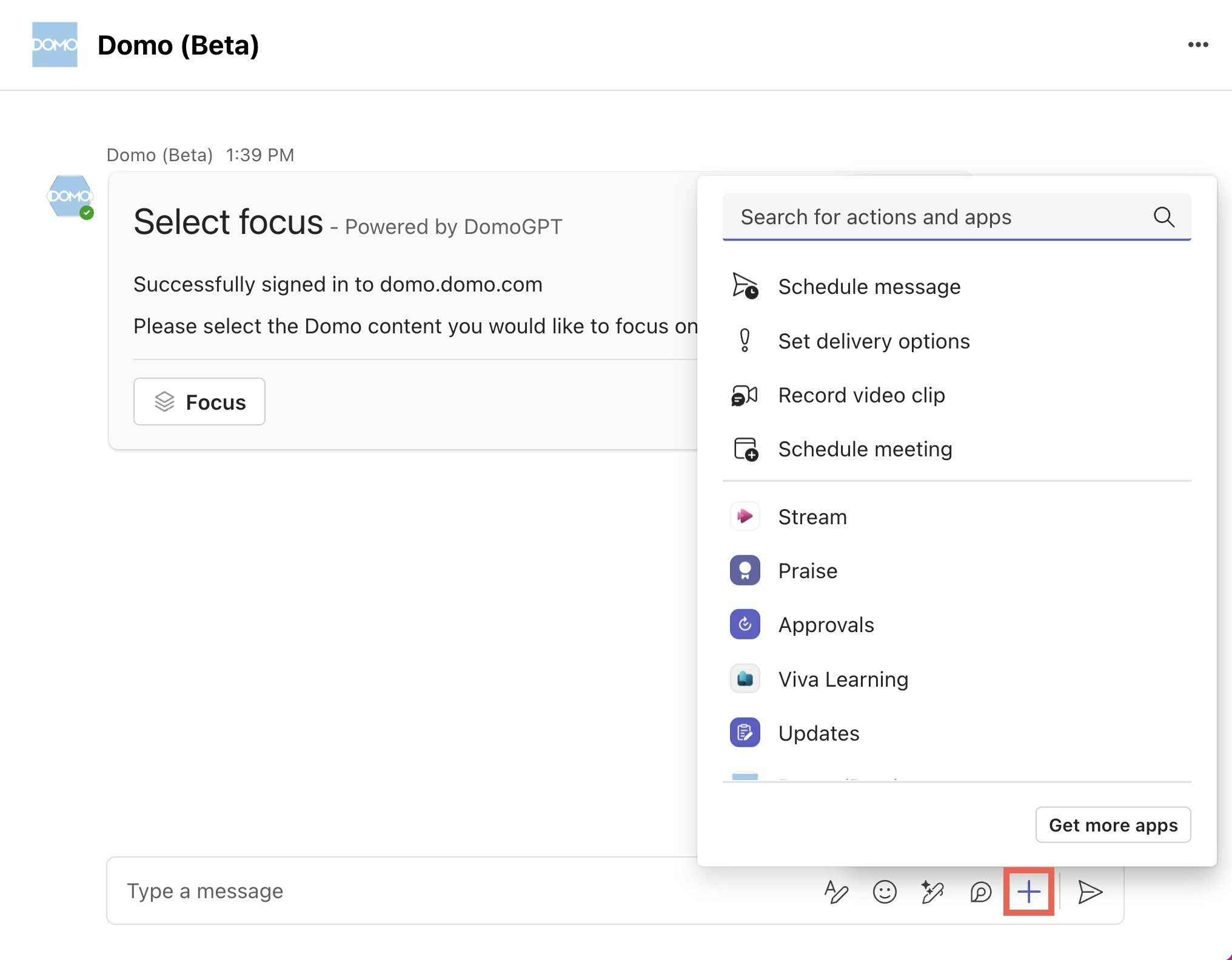Image resolution: width=1232 pixels, height=960 pixels.
Task: Select Set delivery options
Action: 874,341
